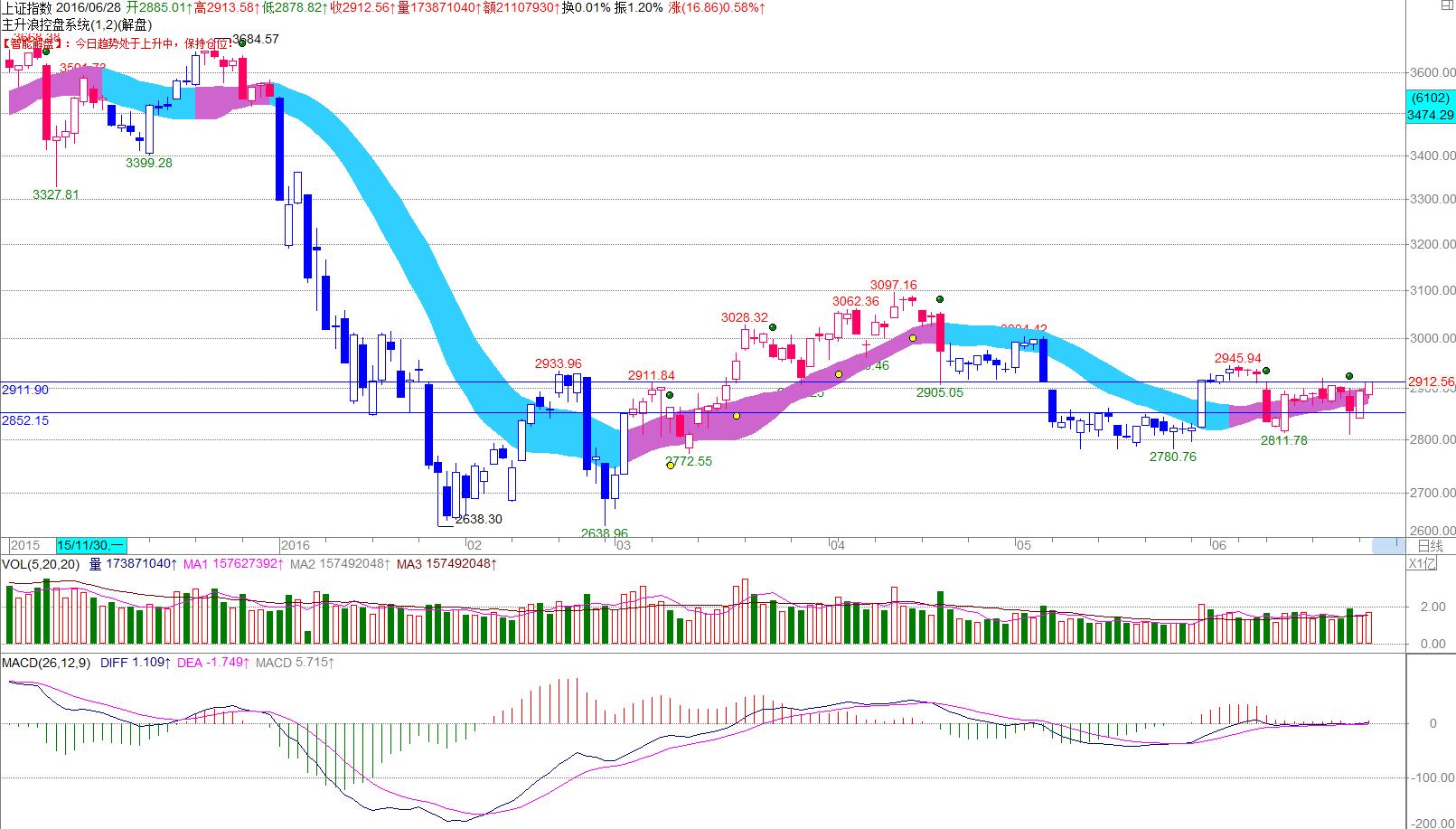
Task: Click the 2780.76 low price label
Action: click(x=1172, y=457)
